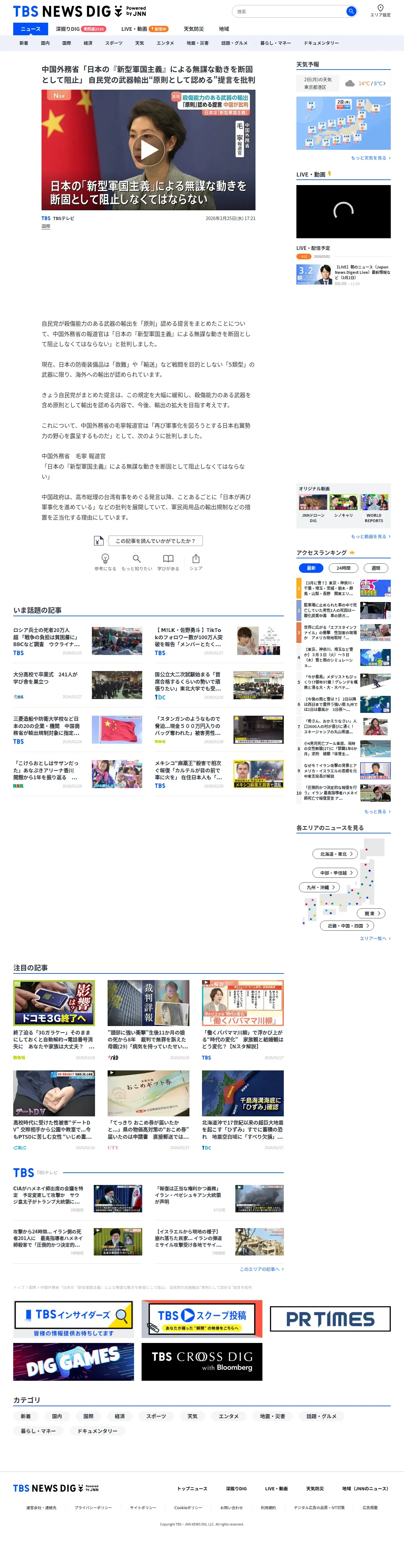The width and height of the screenshot is (404, 1568).
Task: Open the 朝のニュース Japan News Digest Live item
Action: coord(343,274)
